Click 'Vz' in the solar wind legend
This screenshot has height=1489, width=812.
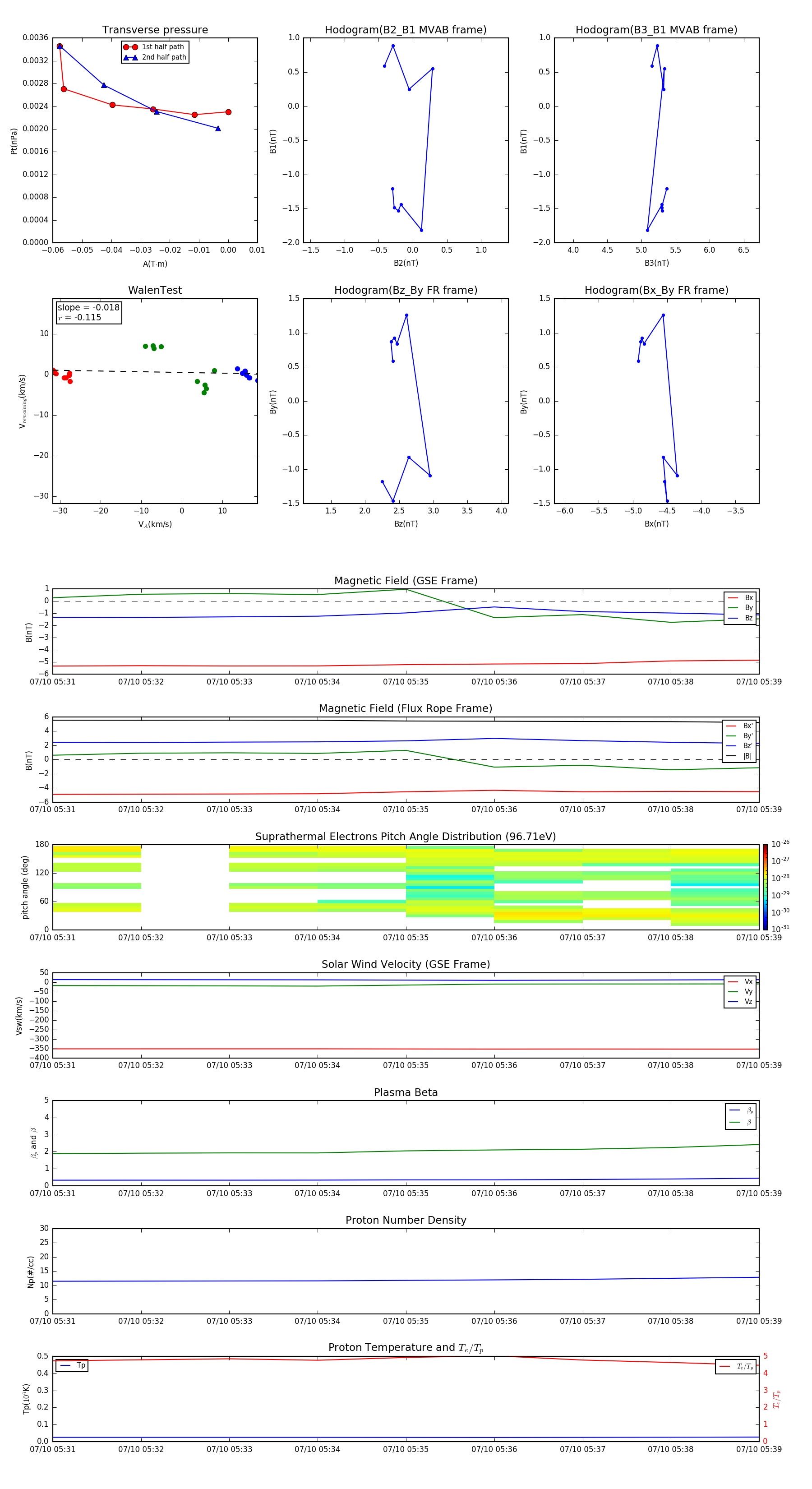[x=748, y=1001]
